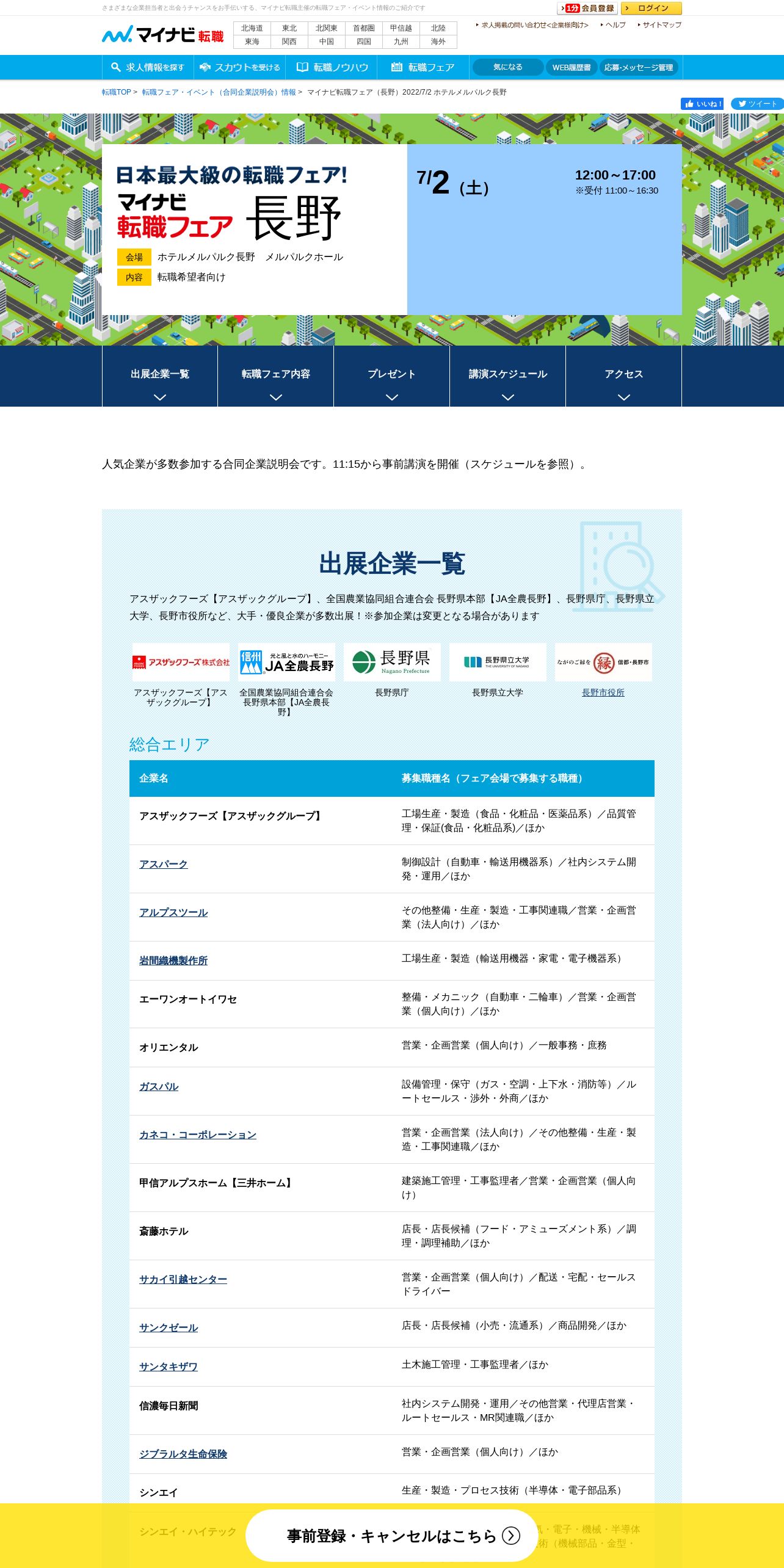Open サンタキザワ company link
Screen dimensions: 784x1568
[169, 1367]
